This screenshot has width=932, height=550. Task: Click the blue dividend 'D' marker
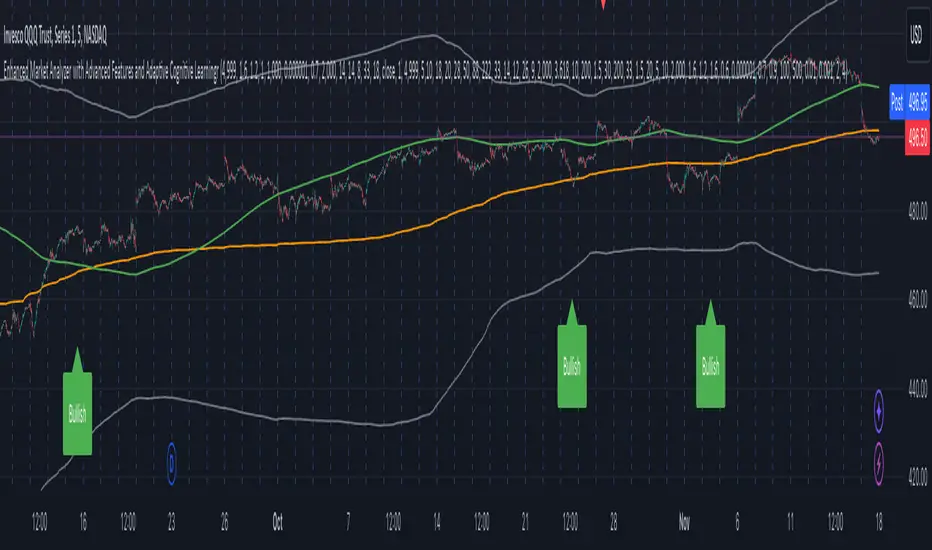[171, 463]
